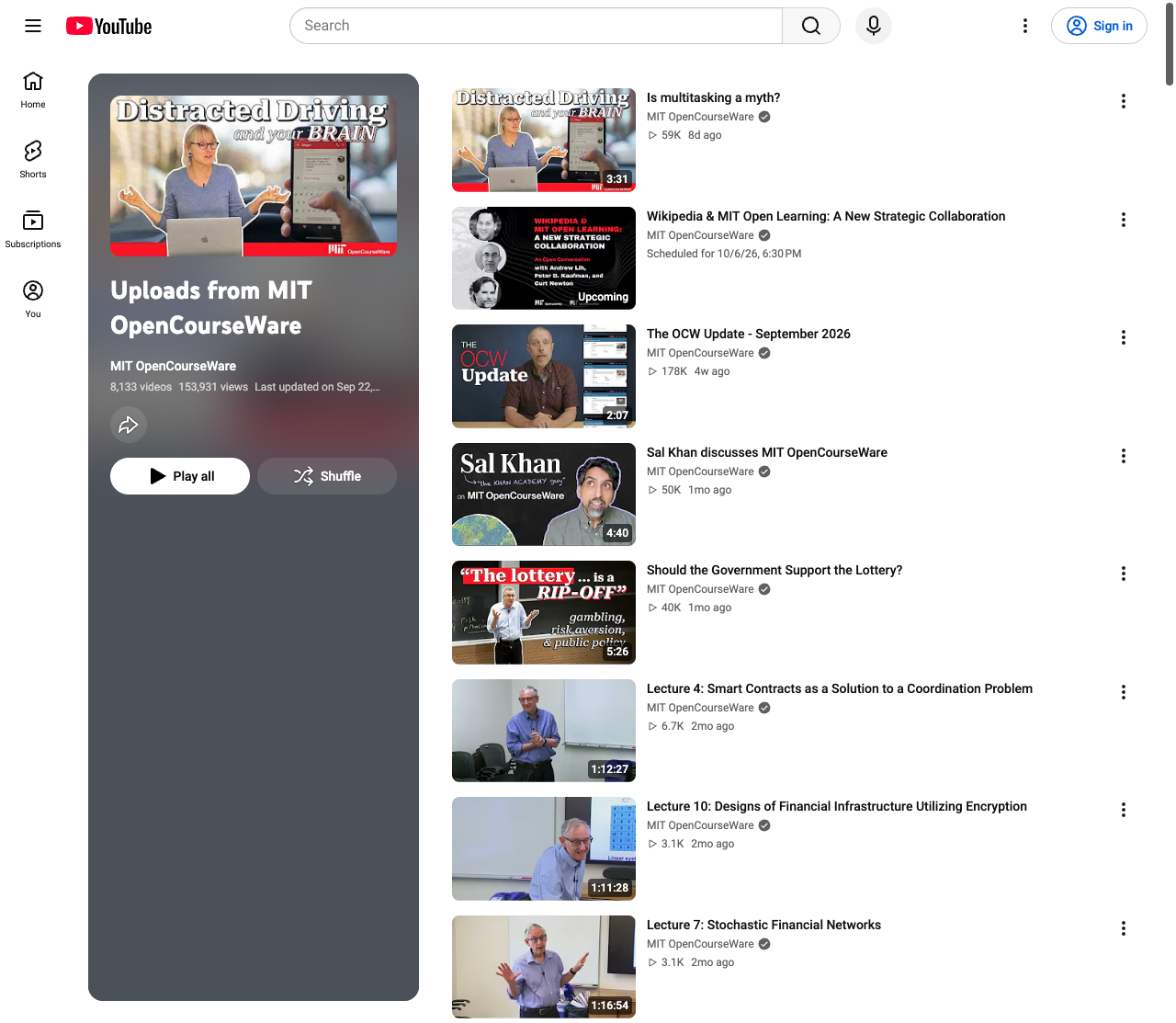Click the 'Uploads from MIT OpenCourseWare' heading

point(211,308)
